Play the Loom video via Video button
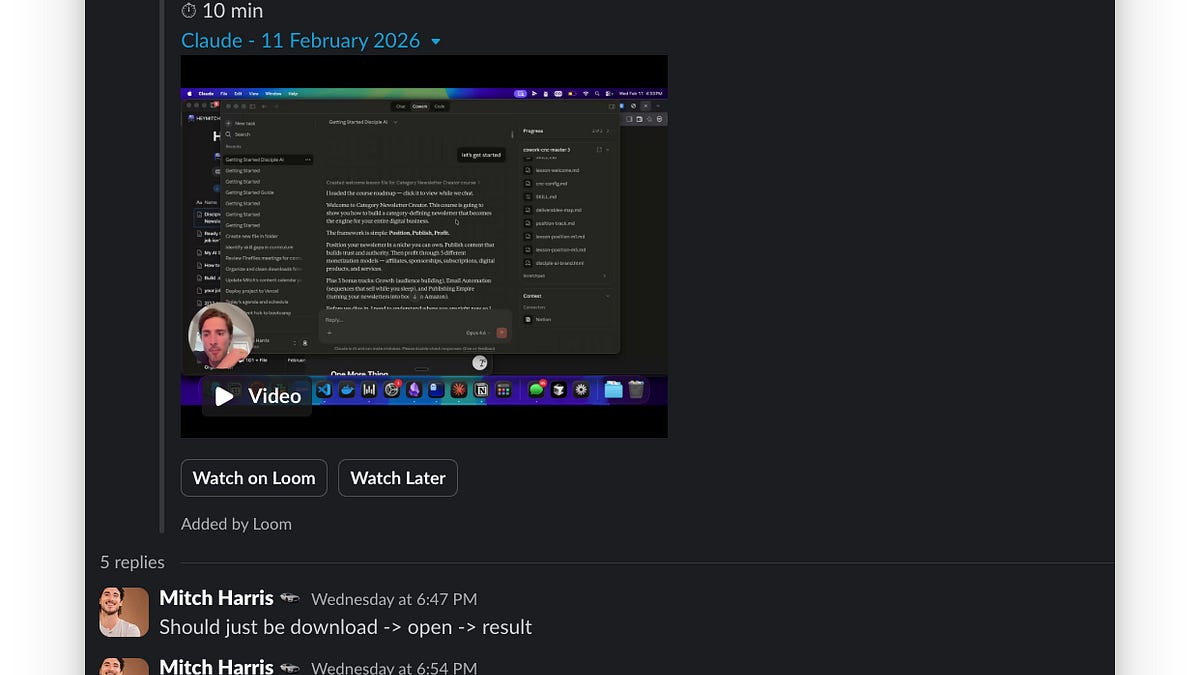This screenshot has height=675, width=1200. tap(257, 396)
